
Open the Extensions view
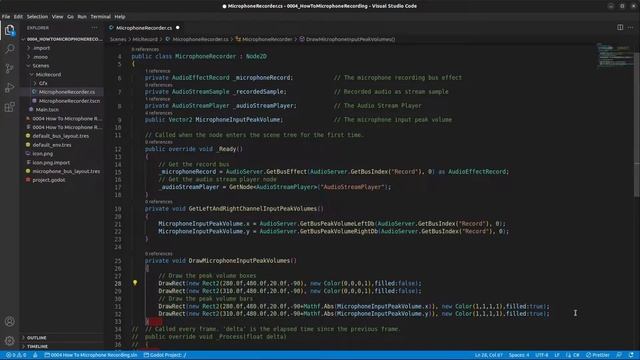click(9, 107)
